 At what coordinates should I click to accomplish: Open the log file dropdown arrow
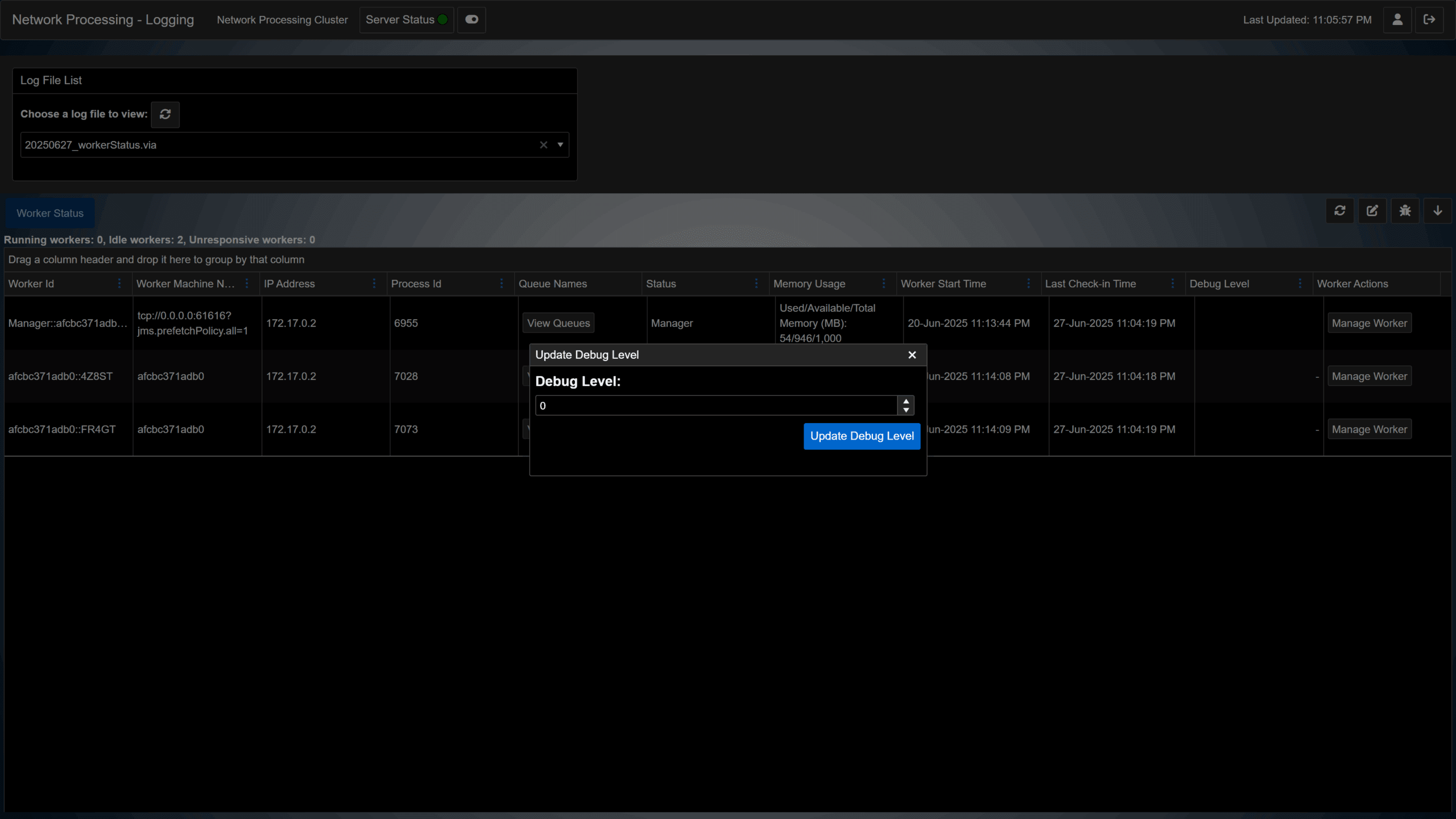[560, 145]
